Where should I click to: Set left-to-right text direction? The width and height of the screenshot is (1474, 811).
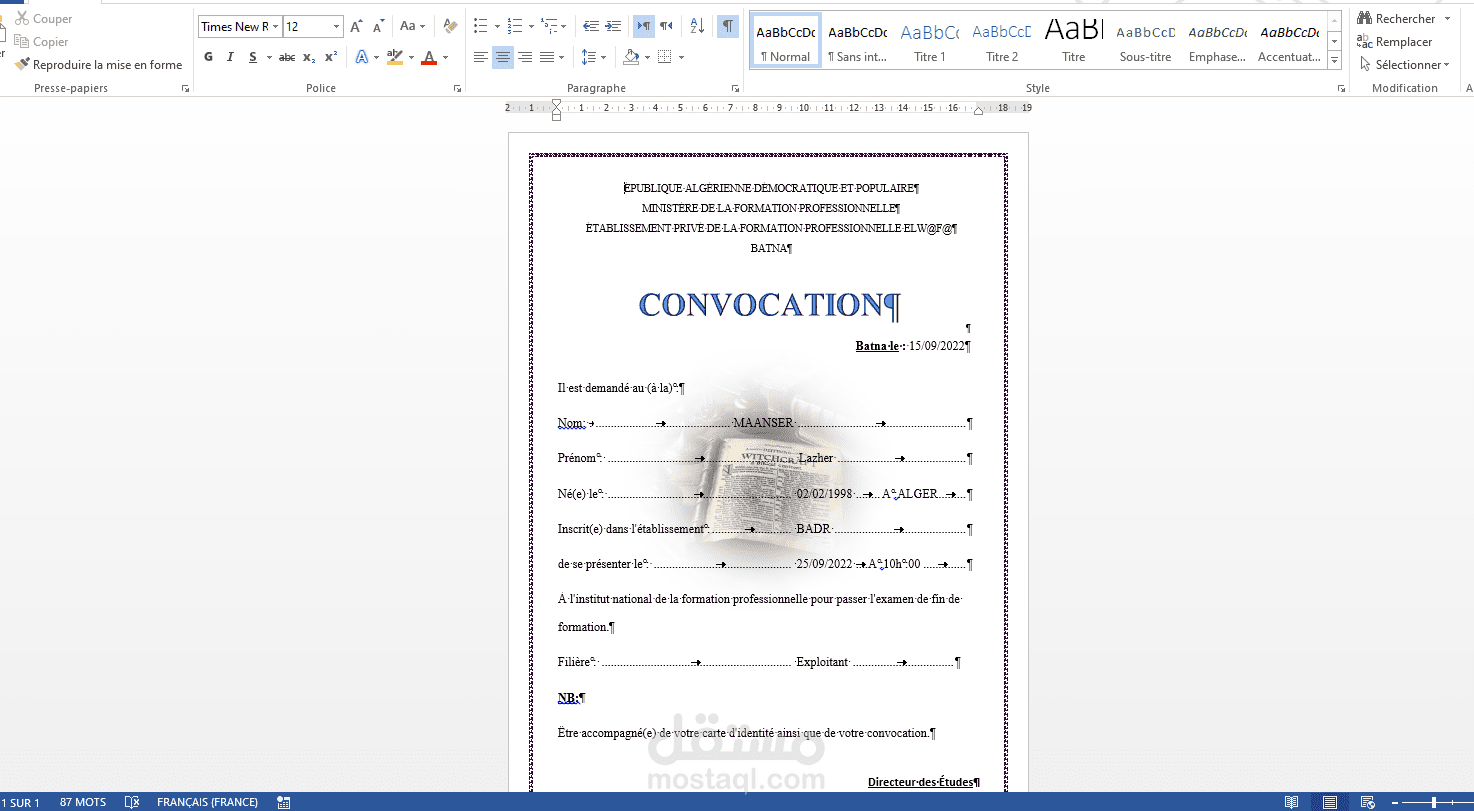(644, 27)
